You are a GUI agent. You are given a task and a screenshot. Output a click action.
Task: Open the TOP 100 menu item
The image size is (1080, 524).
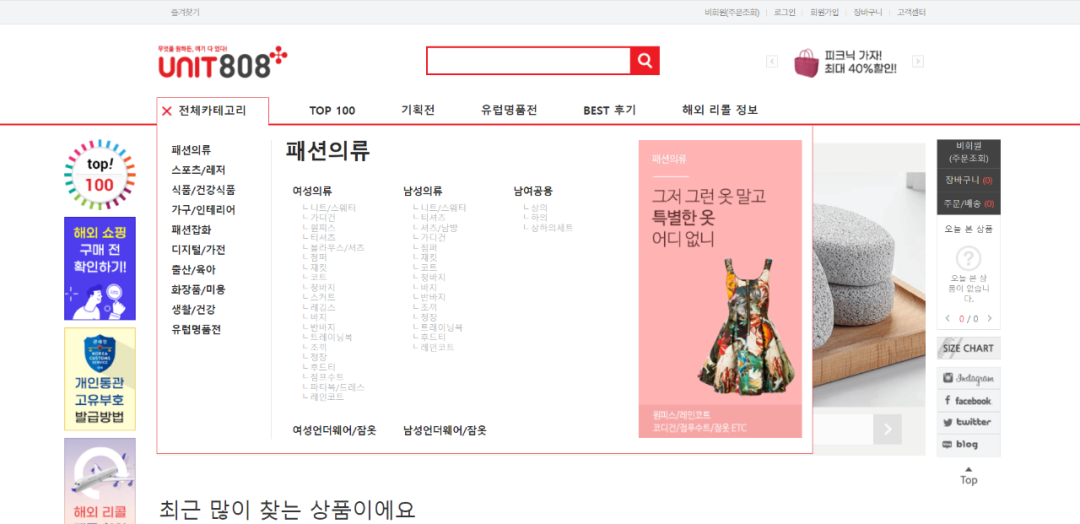332,111
